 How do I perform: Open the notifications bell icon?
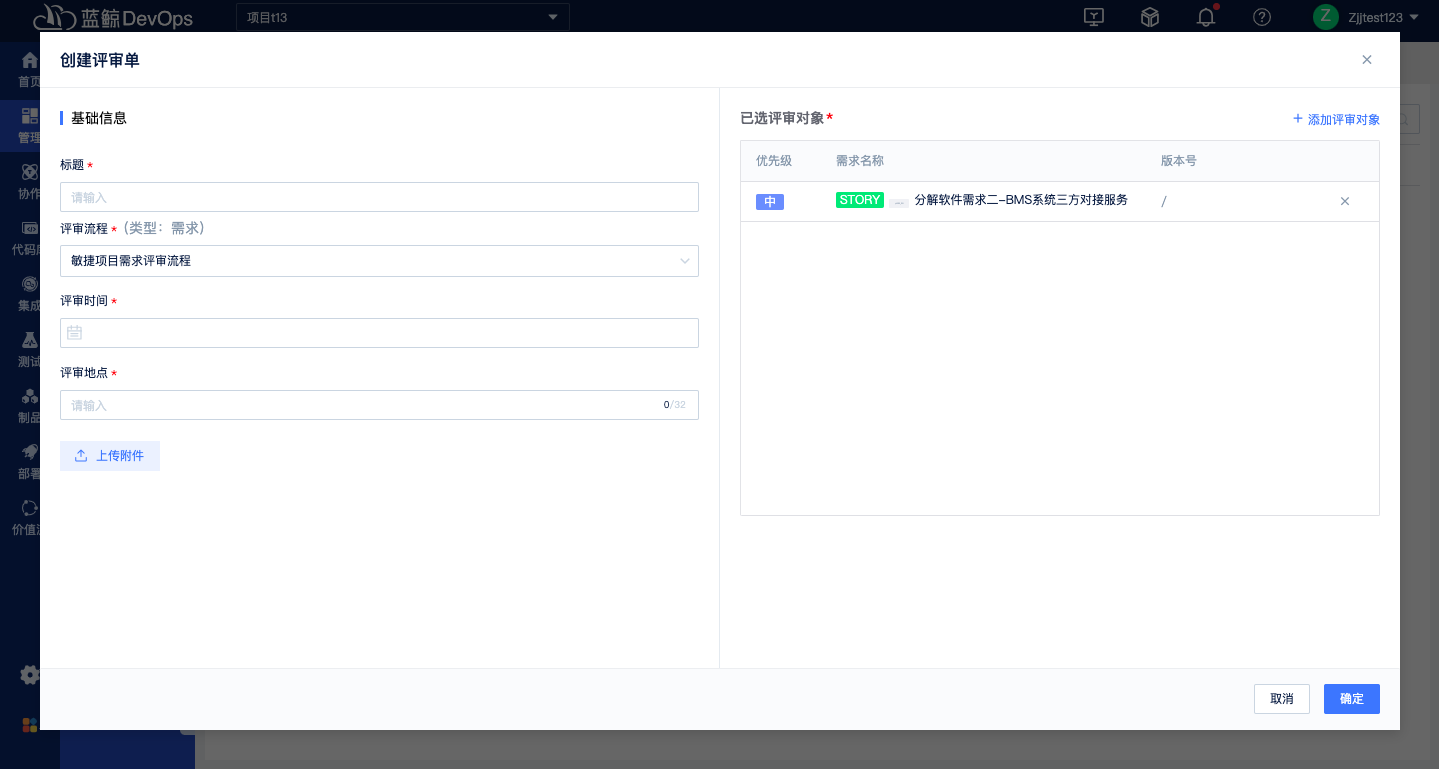pos(1206,17)
